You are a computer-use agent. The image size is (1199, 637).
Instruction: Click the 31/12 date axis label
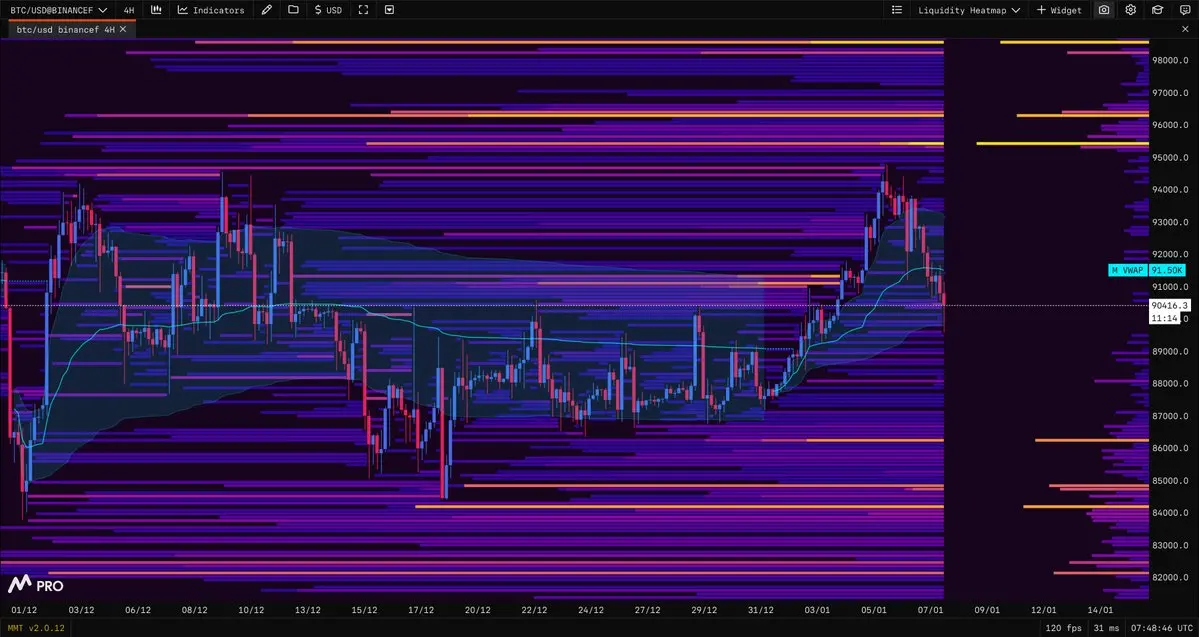pyautogui.click(x=761, y=609)
